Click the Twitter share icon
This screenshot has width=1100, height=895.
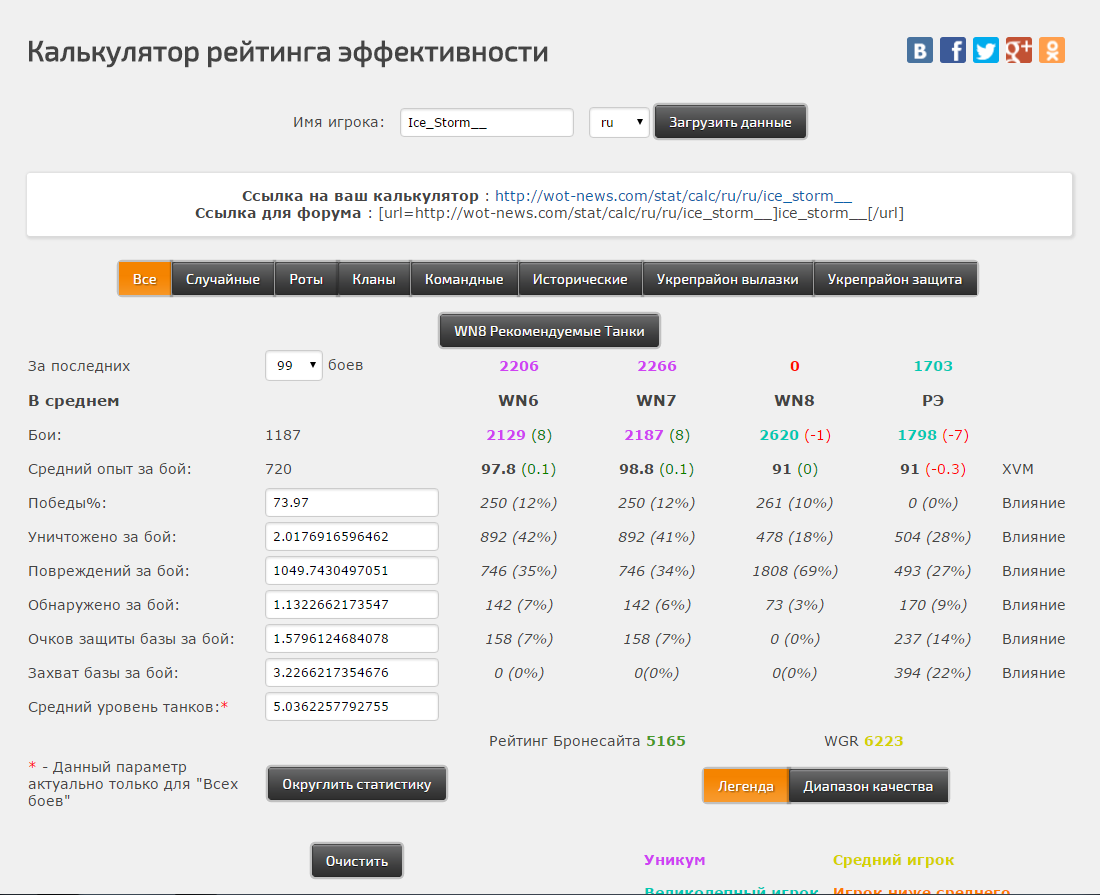[x=986, y=50]
